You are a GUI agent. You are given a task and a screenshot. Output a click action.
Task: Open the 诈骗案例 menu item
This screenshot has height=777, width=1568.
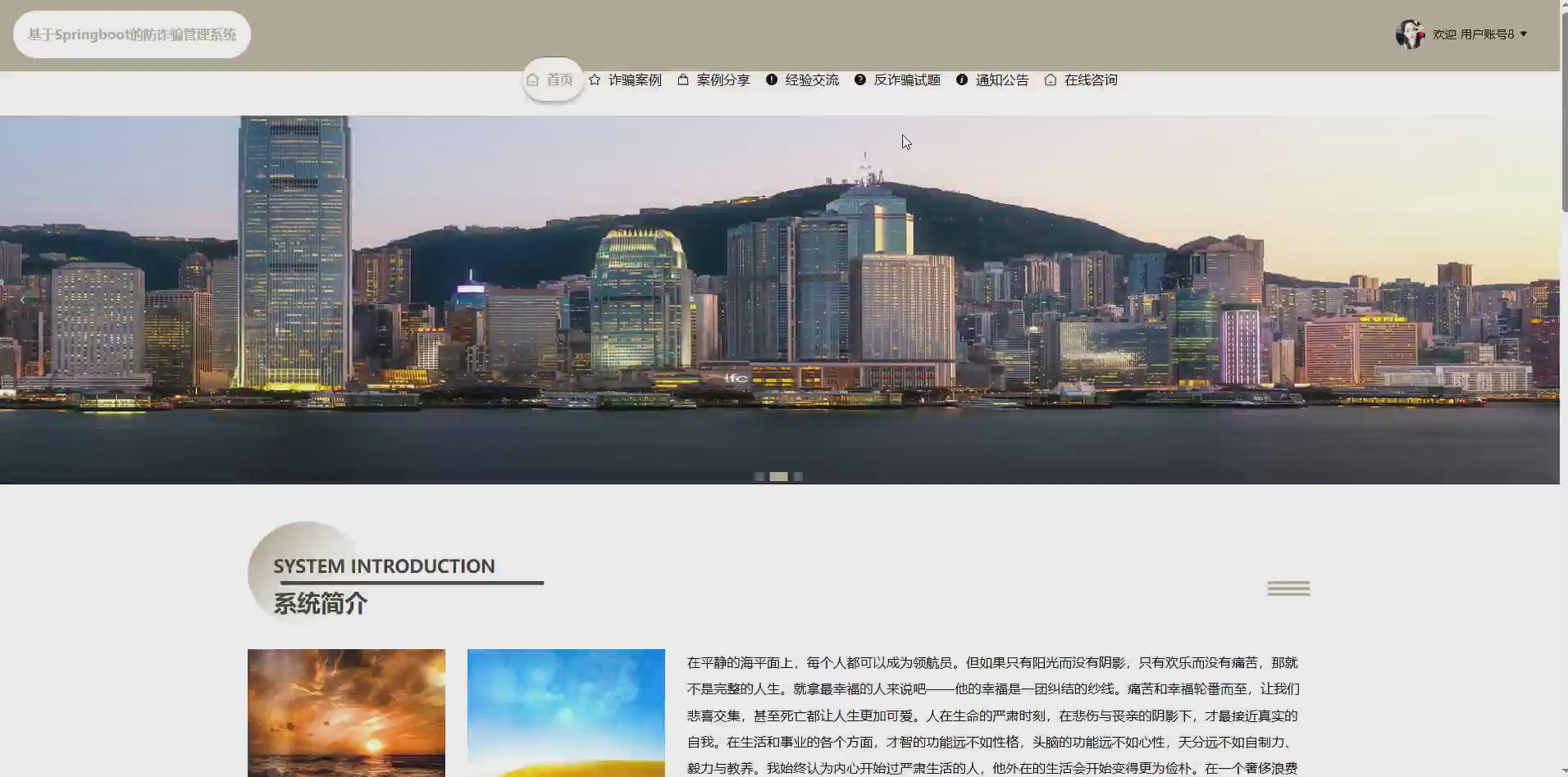coord(635,80)
